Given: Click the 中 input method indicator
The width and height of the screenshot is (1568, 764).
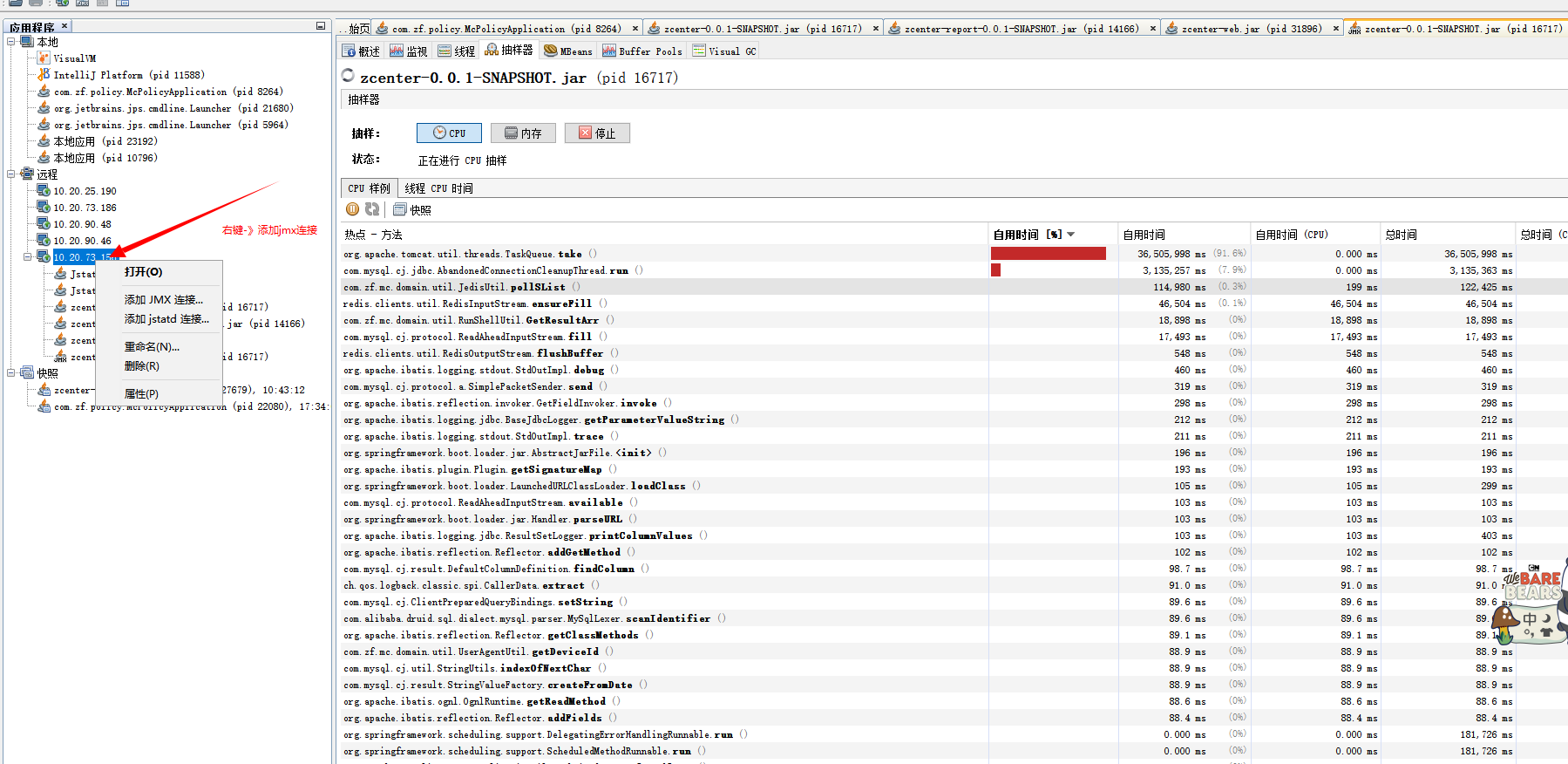Looking at the screenshot, I should pyautogui.click(x=1530, y=618).
